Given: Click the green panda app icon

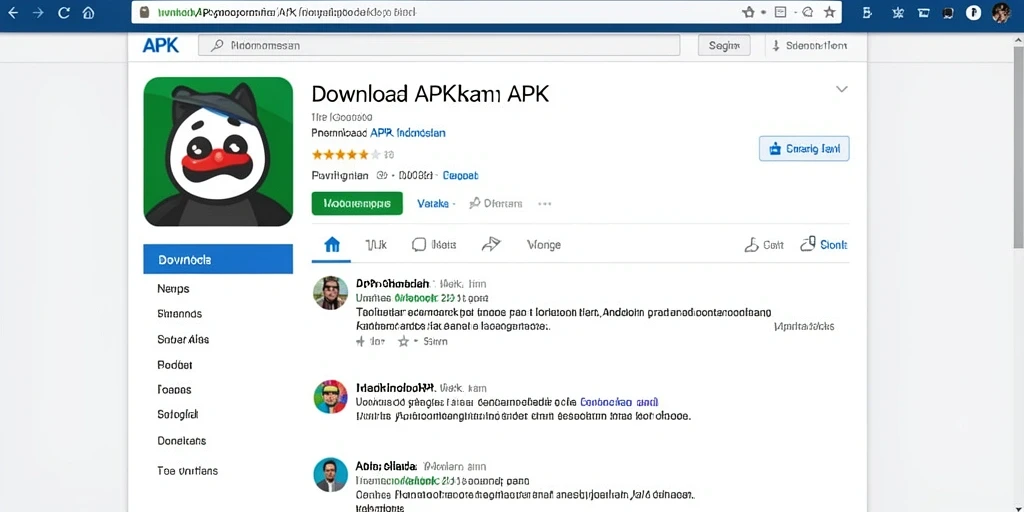Looking at the screenshot, I should 218,152.
